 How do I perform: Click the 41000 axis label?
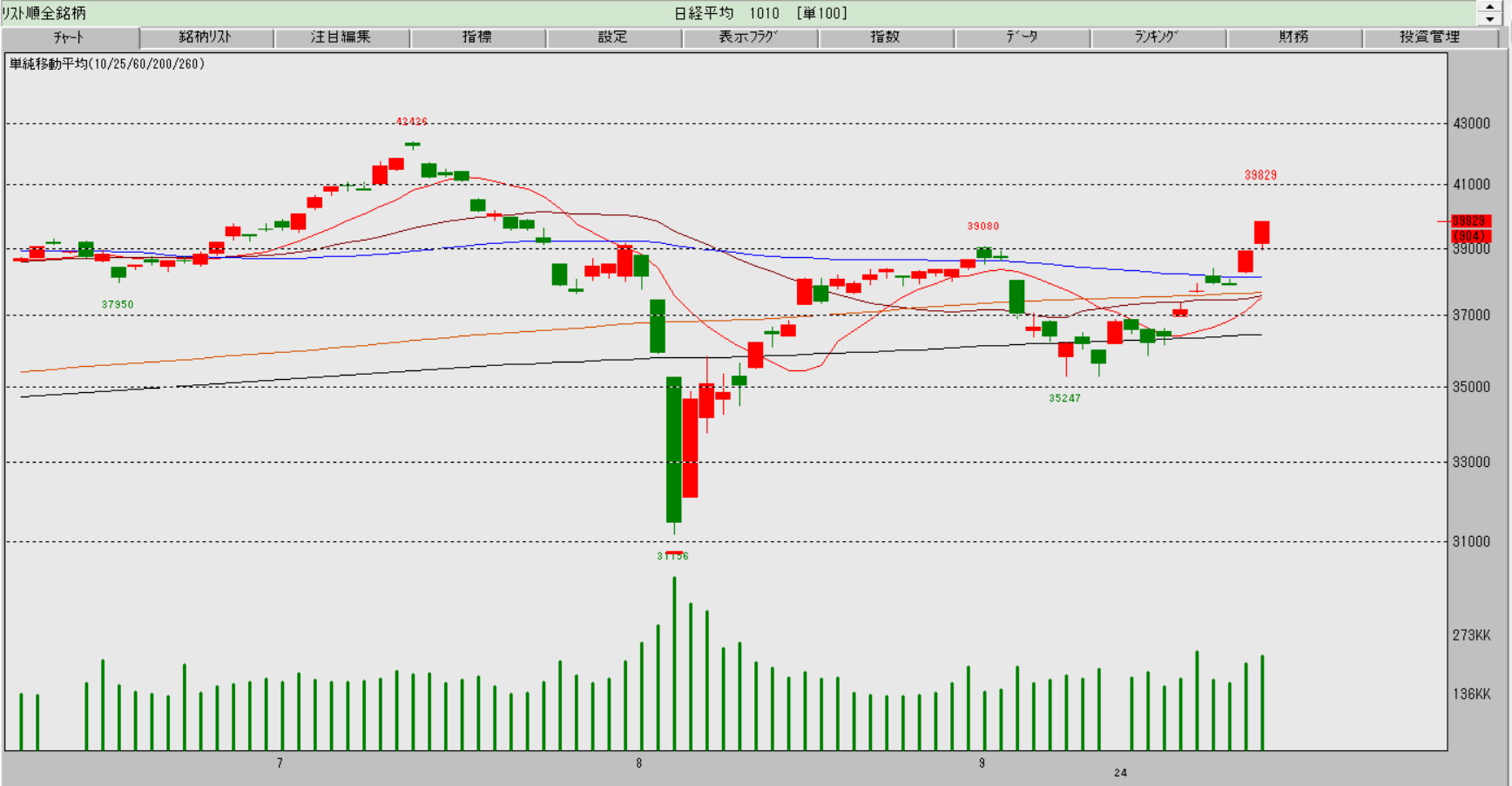pyautogui.click(x=1472, y=185)
